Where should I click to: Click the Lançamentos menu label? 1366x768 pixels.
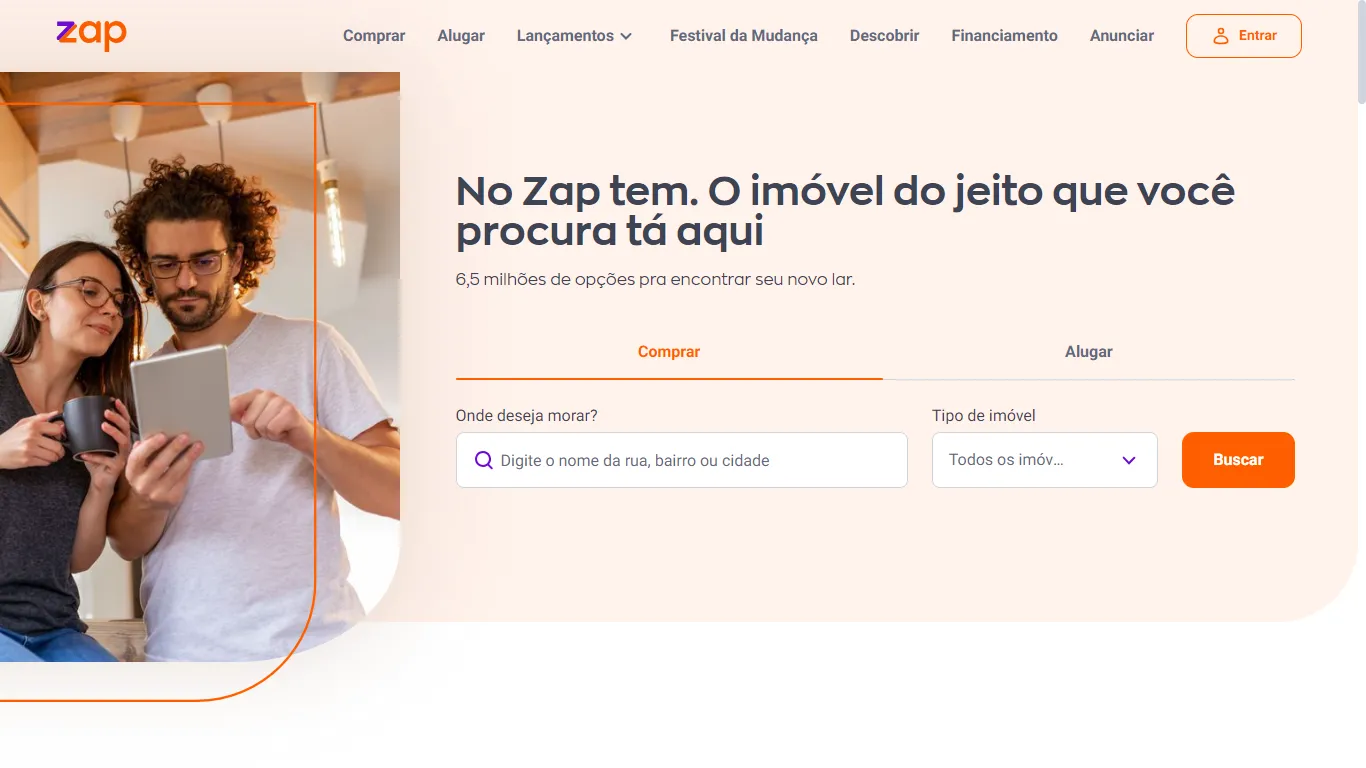tap(565, 36)
